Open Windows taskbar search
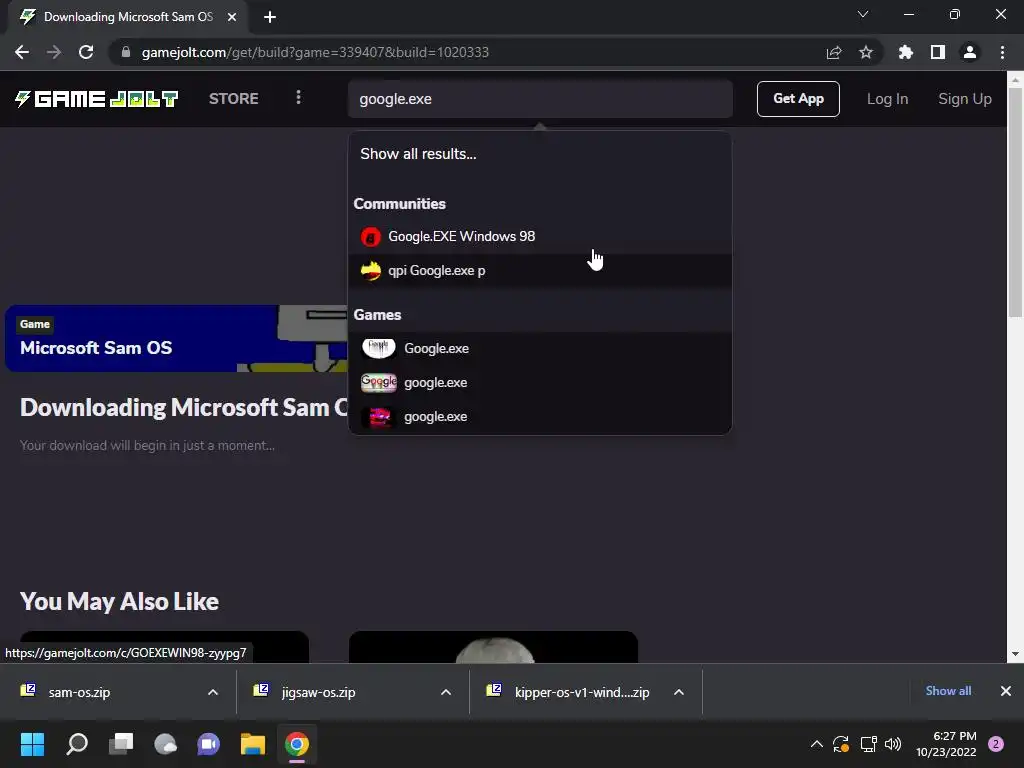Viewport: 1024px width, 768px height. (77, 744)
